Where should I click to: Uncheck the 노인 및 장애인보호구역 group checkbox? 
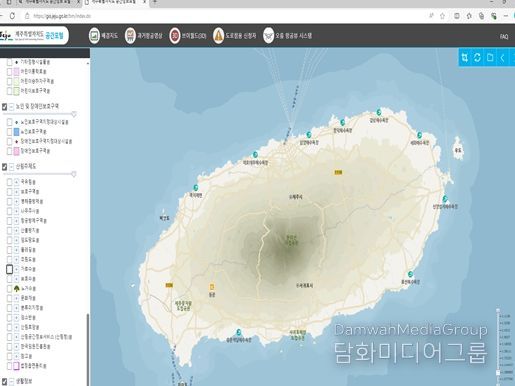point(4,107)
